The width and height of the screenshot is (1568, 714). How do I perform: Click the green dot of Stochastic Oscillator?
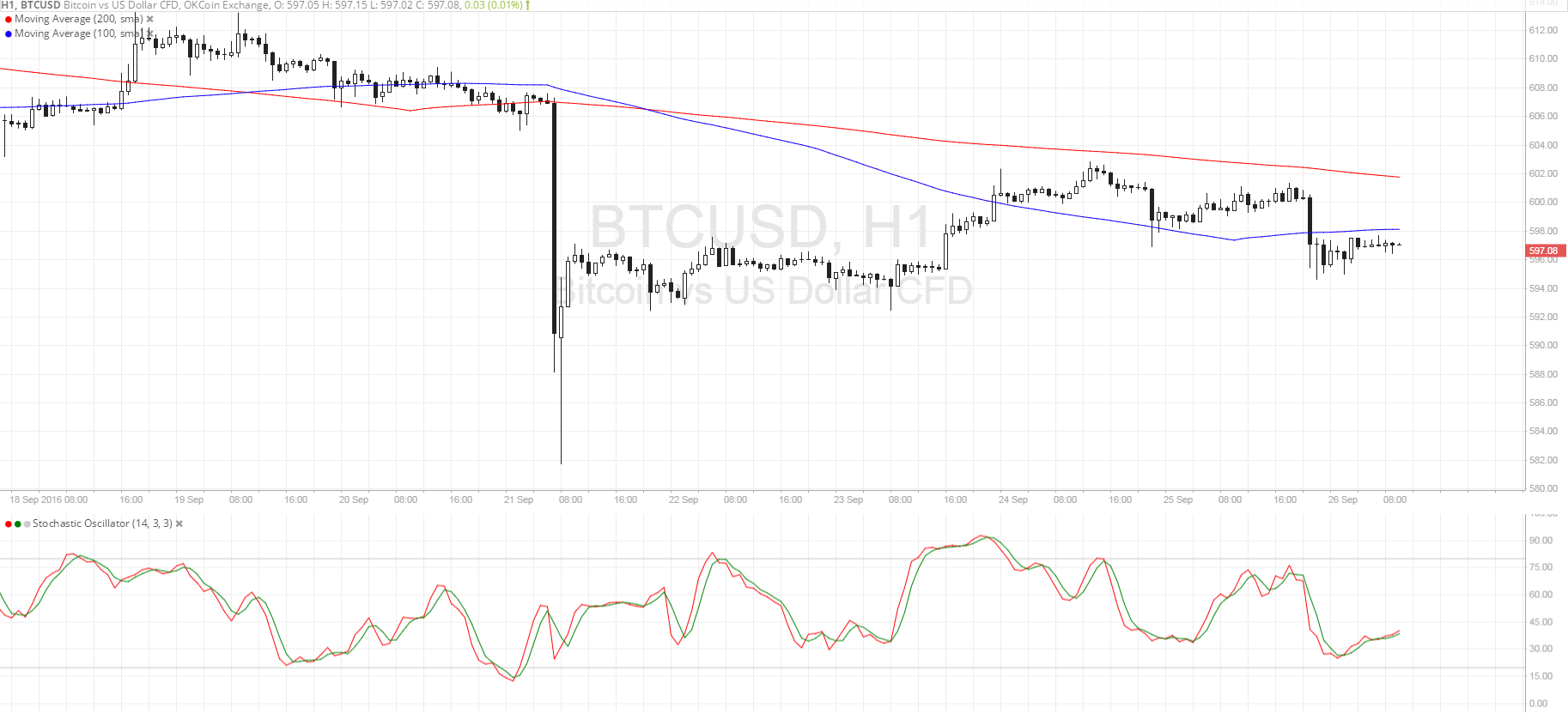(x=18, y=523)
